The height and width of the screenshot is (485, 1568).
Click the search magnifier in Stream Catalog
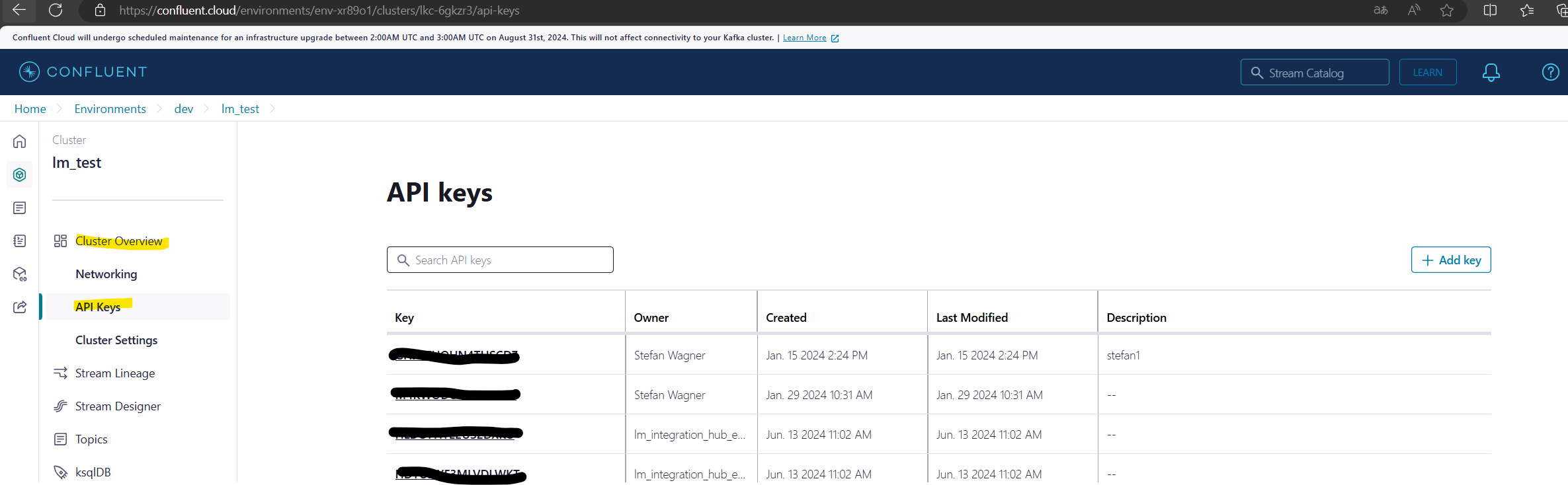(1257, 73)
